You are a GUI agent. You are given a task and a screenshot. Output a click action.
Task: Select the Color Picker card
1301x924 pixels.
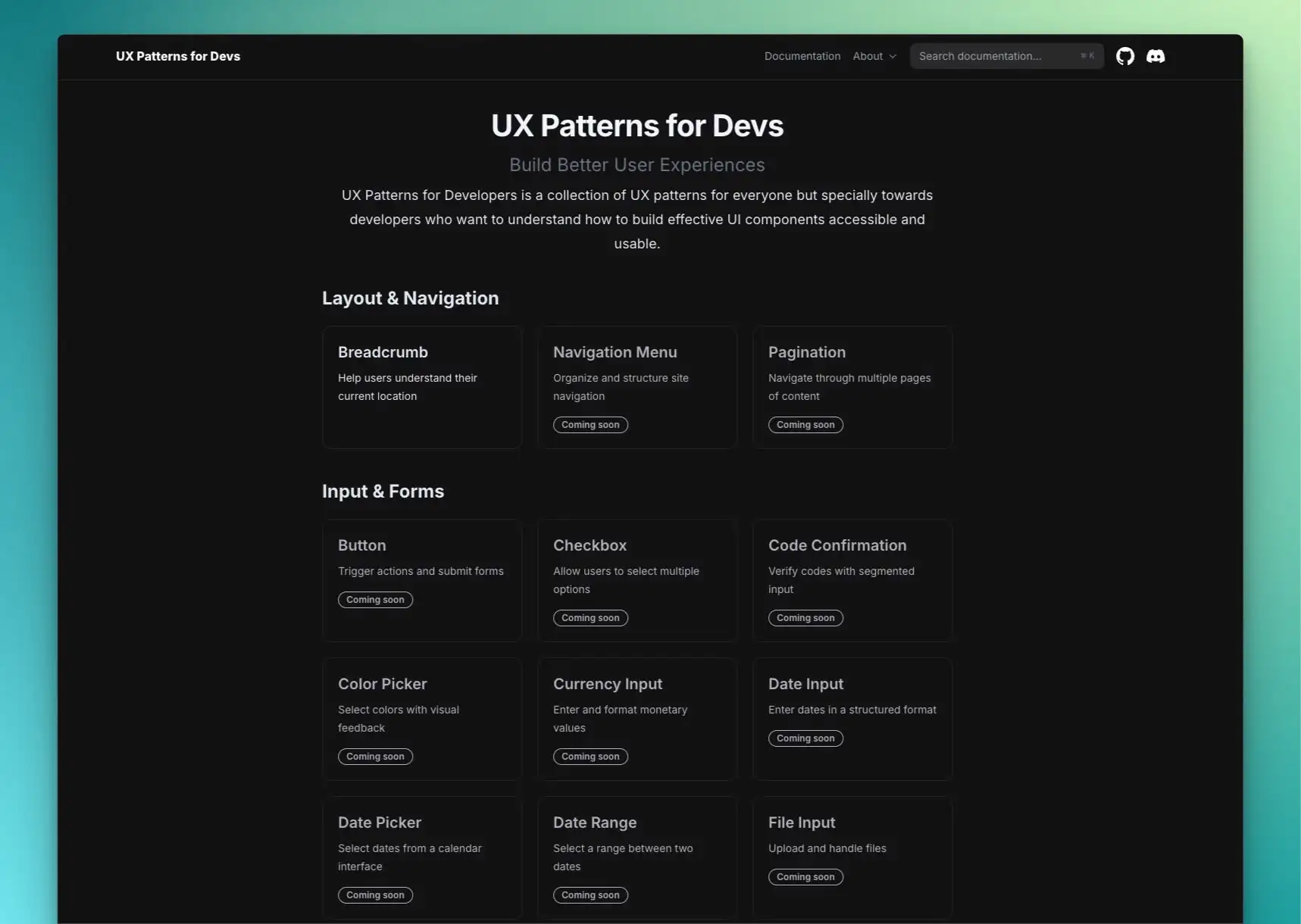click(x=421, y=718)
